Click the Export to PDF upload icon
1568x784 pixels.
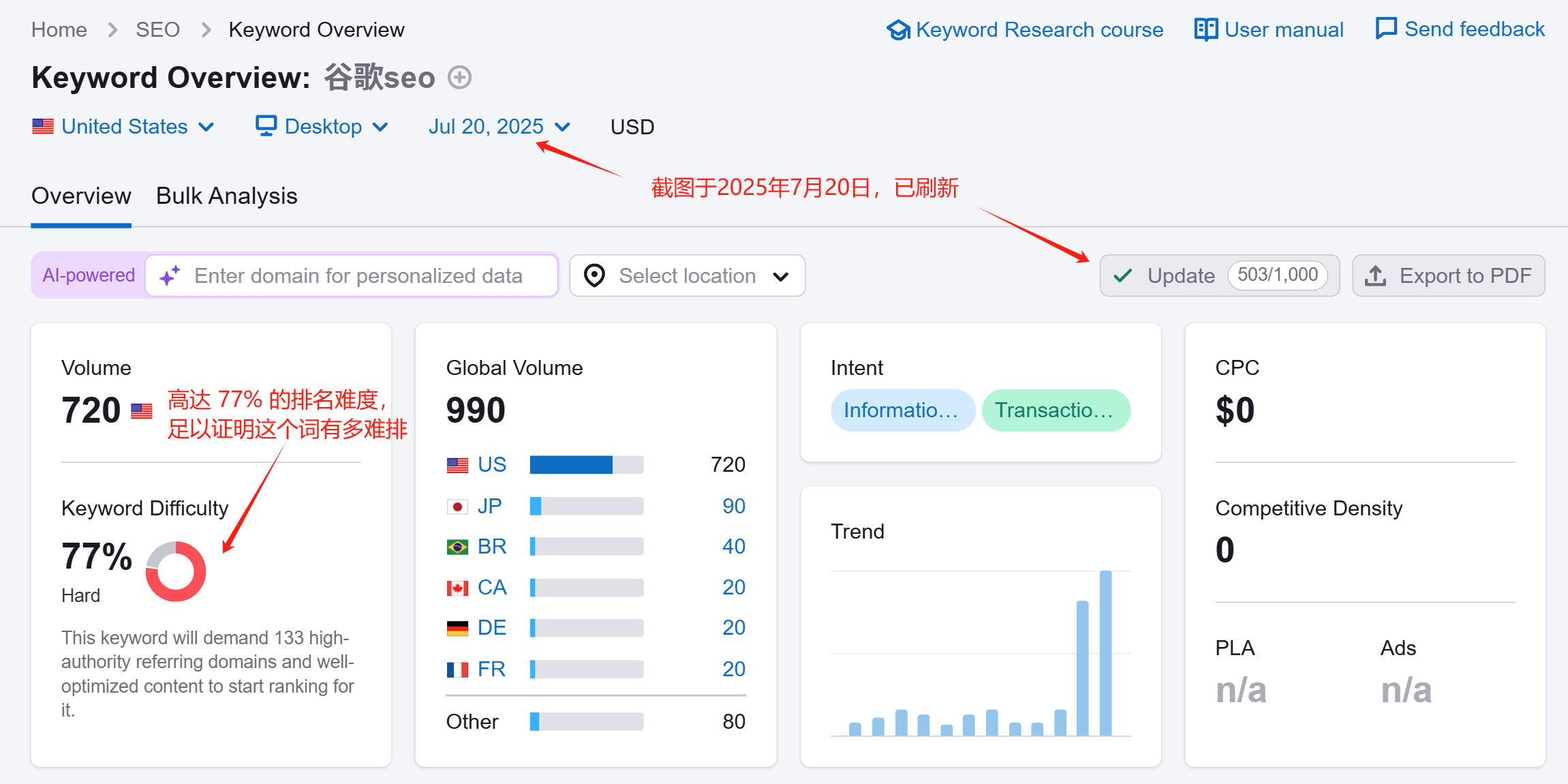pos(1375,276)
